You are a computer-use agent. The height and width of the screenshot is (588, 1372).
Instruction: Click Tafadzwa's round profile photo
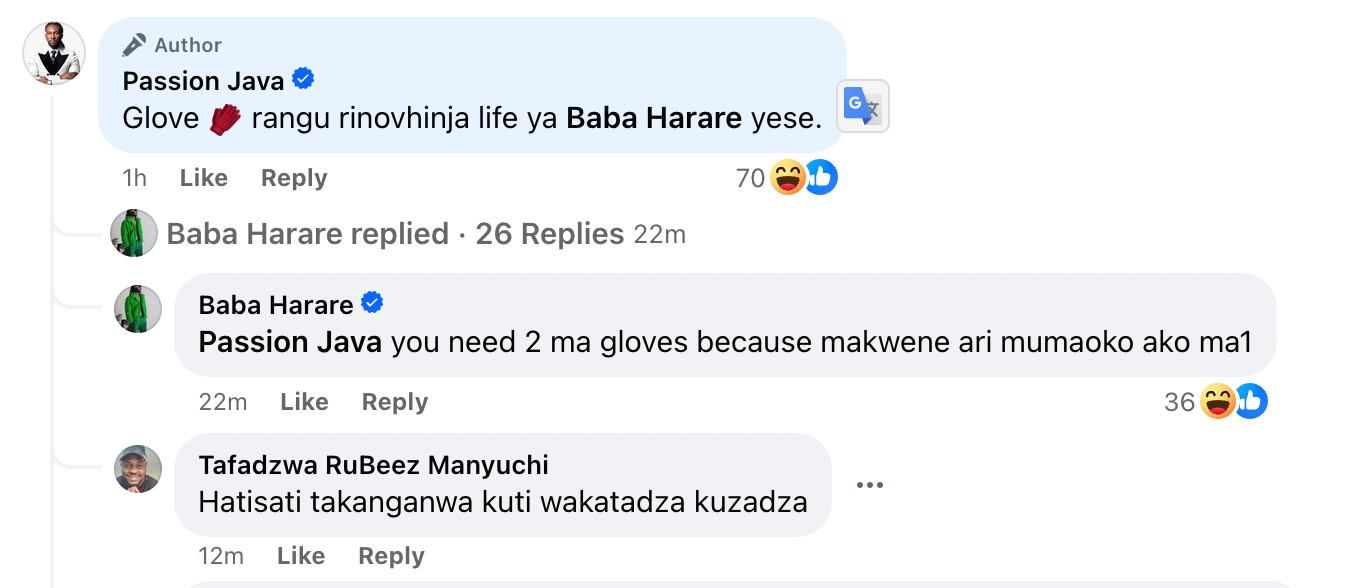click(138, 469)
